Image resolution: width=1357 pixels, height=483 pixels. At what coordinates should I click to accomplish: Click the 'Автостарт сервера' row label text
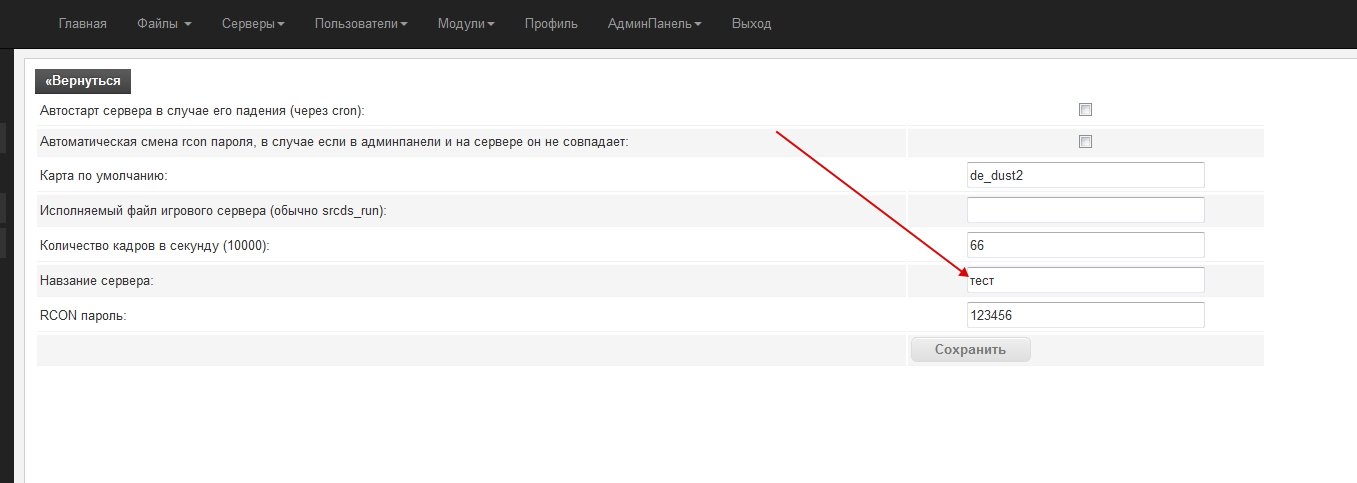[x=202, y=110]
